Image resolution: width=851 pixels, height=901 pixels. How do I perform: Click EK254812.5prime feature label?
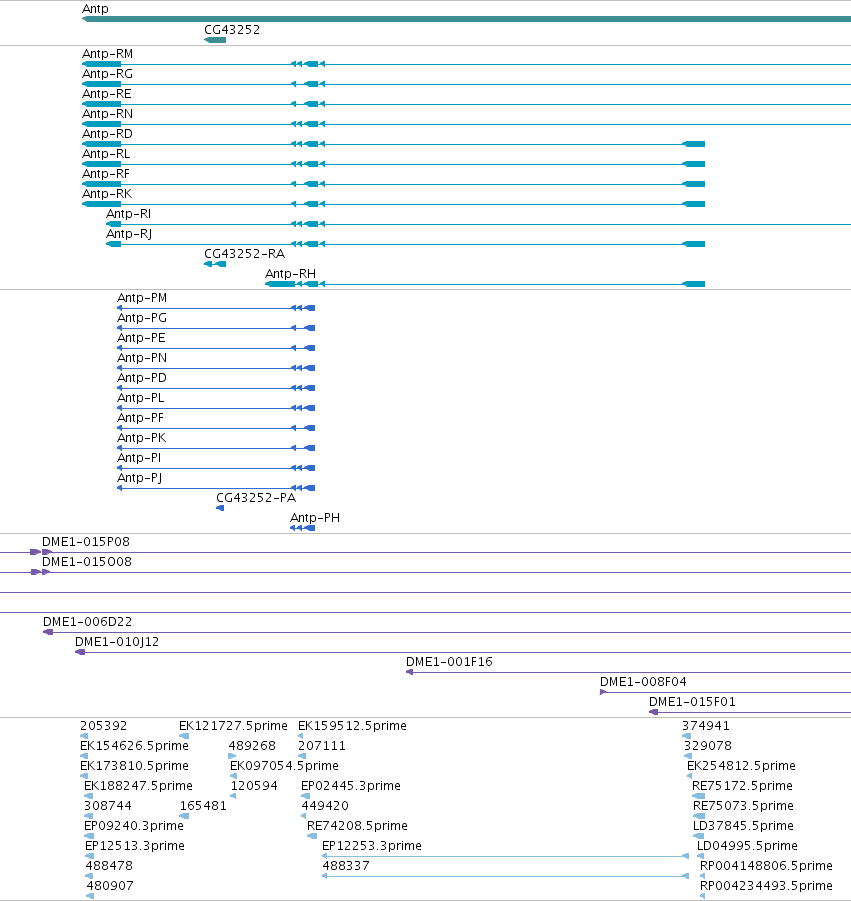pos(742,766)
